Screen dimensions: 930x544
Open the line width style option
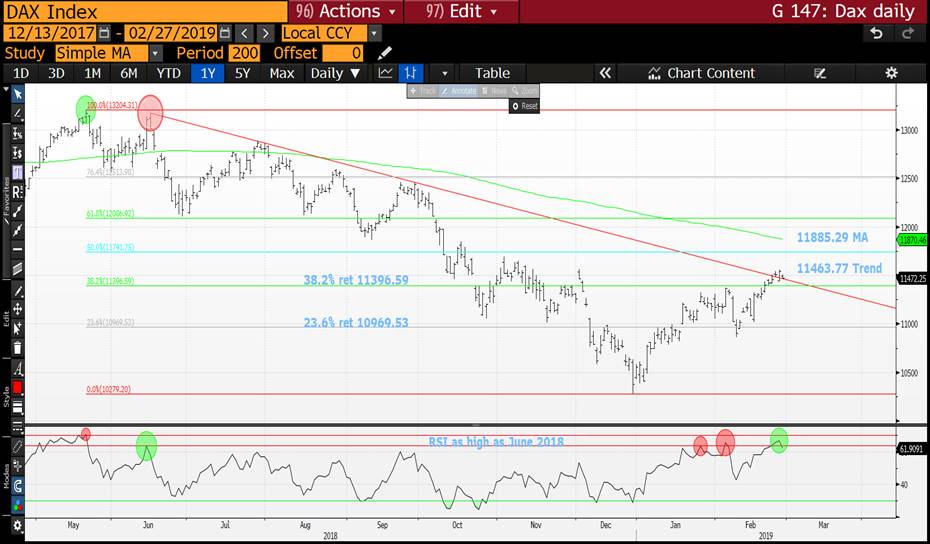[x=18, y=408]
